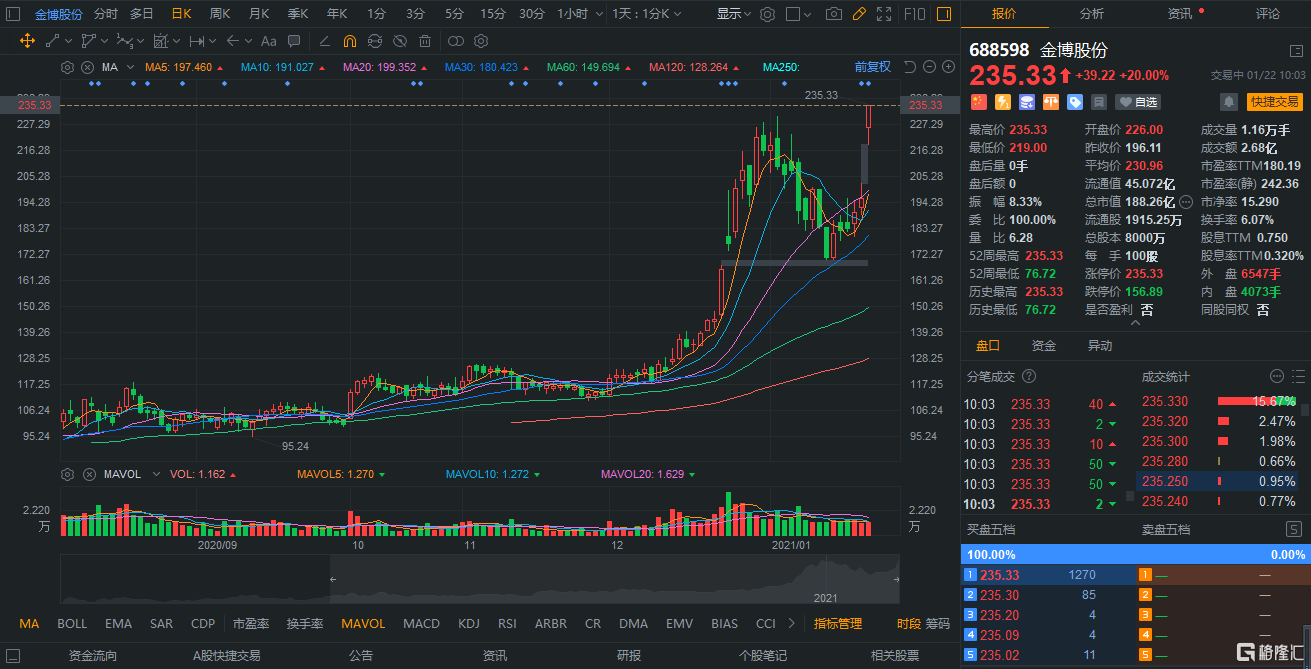Switch to the 评论 tab
The image size is (1311, 669).
[x=1267, y=14]
